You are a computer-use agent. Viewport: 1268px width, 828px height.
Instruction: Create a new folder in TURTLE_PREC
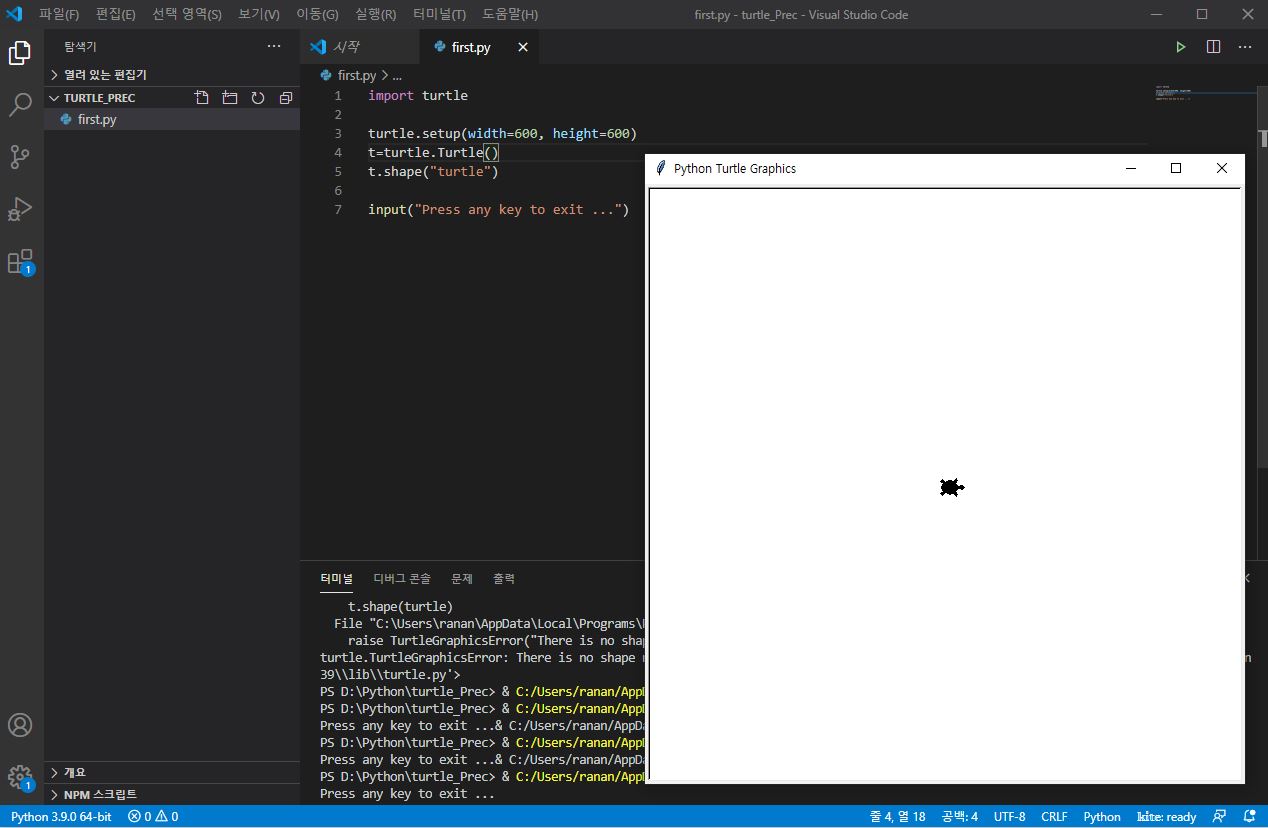[230, 98]
